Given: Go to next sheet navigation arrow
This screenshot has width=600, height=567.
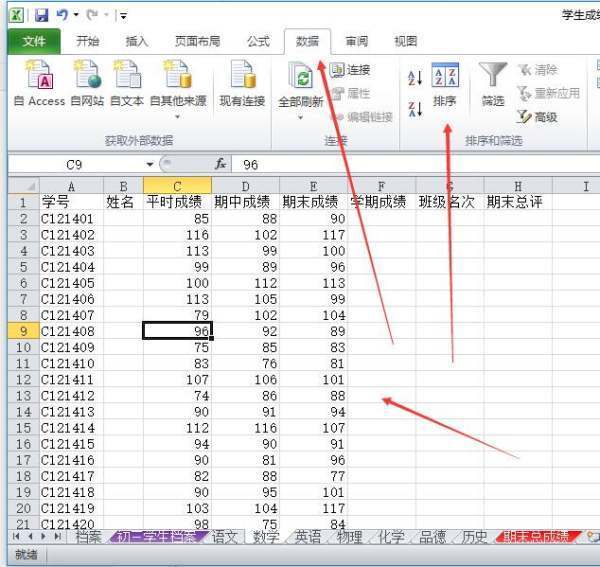Looking at the screenshot, I should pyautogui.click(x=43, y=536).
